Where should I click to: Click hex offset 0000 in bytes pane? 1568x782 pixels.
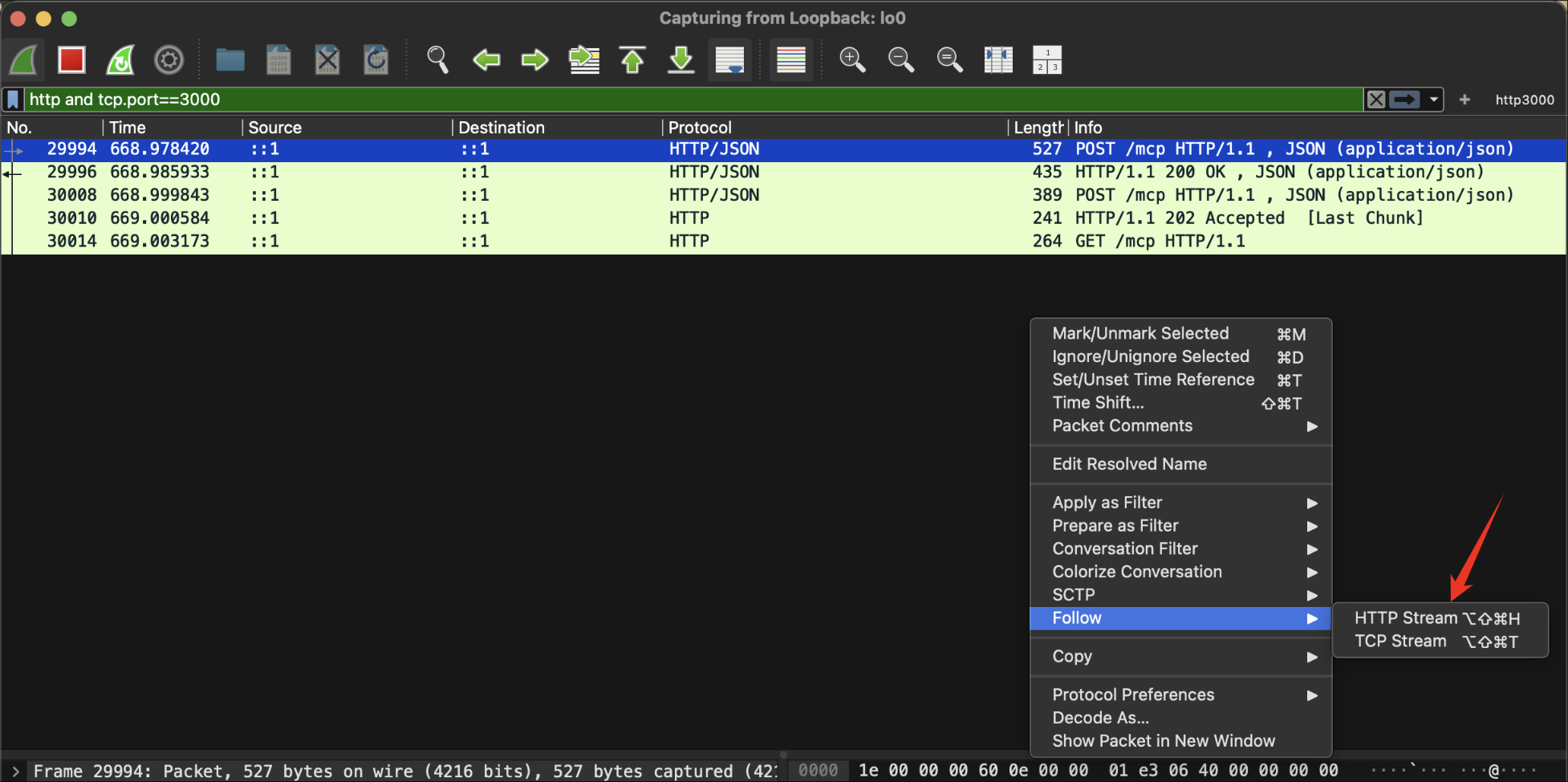[818, 771]
